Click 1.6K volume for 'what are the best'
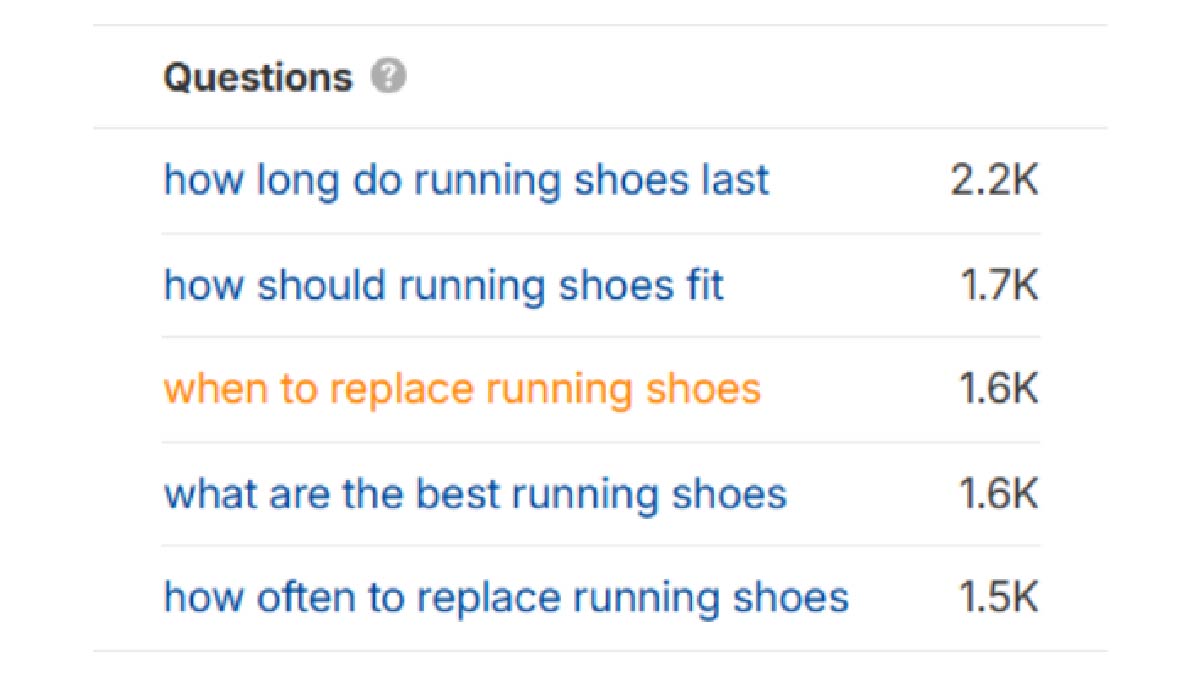 pos(999,494)
